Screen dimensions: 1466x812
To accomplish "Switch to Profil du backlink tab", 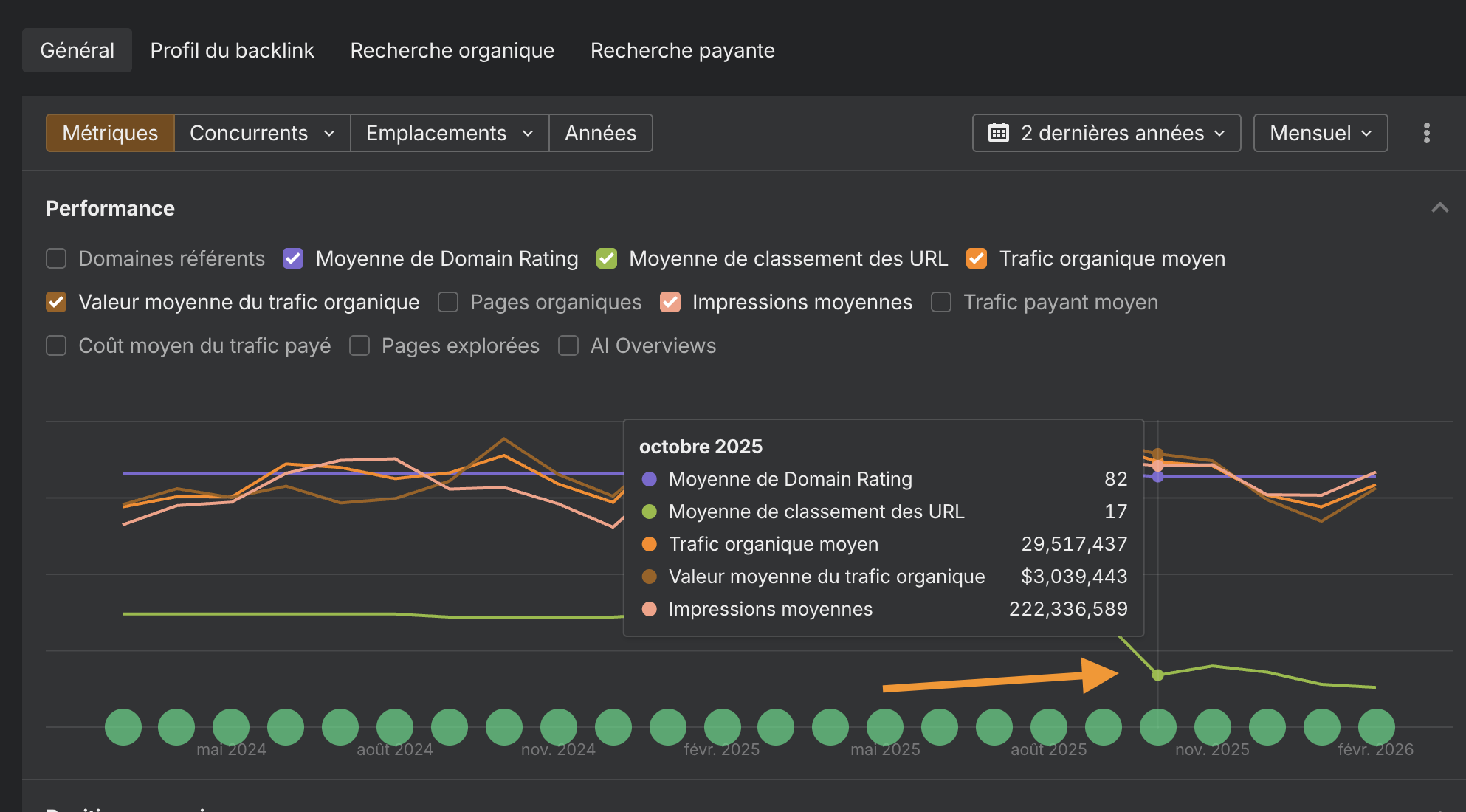I will pos(232,50).
